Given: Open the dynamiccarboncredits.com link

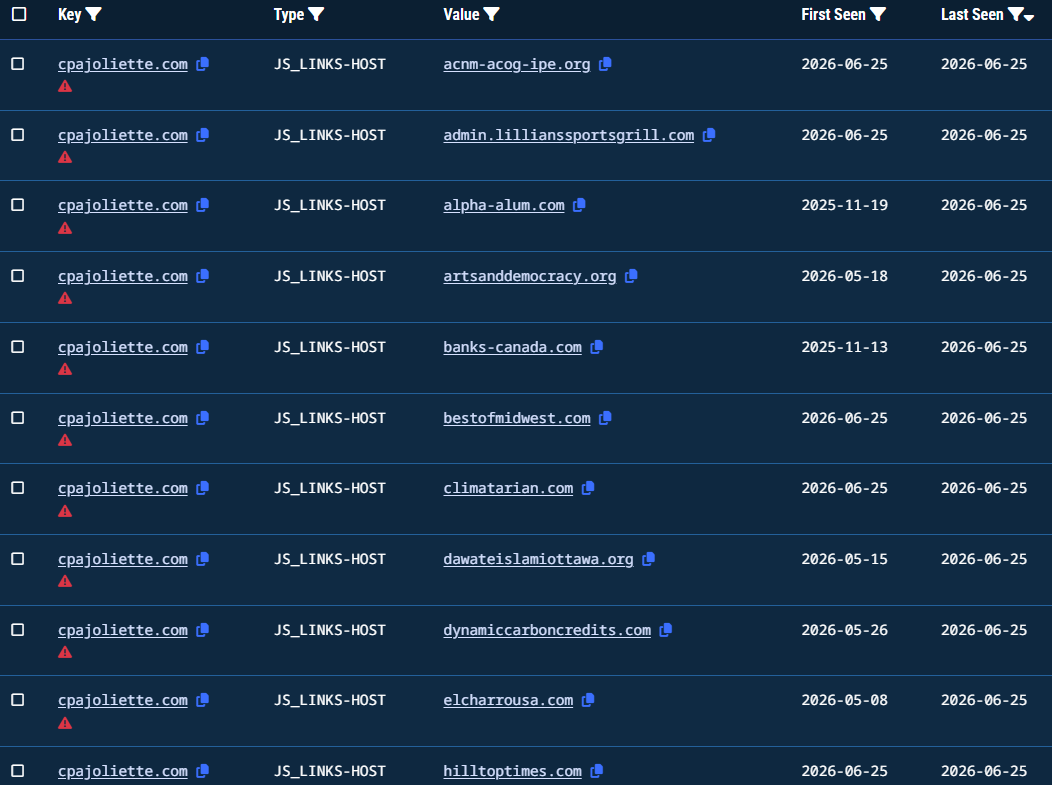Looking at the screenshot, I should pyautogui.click(x=547, y=631).
